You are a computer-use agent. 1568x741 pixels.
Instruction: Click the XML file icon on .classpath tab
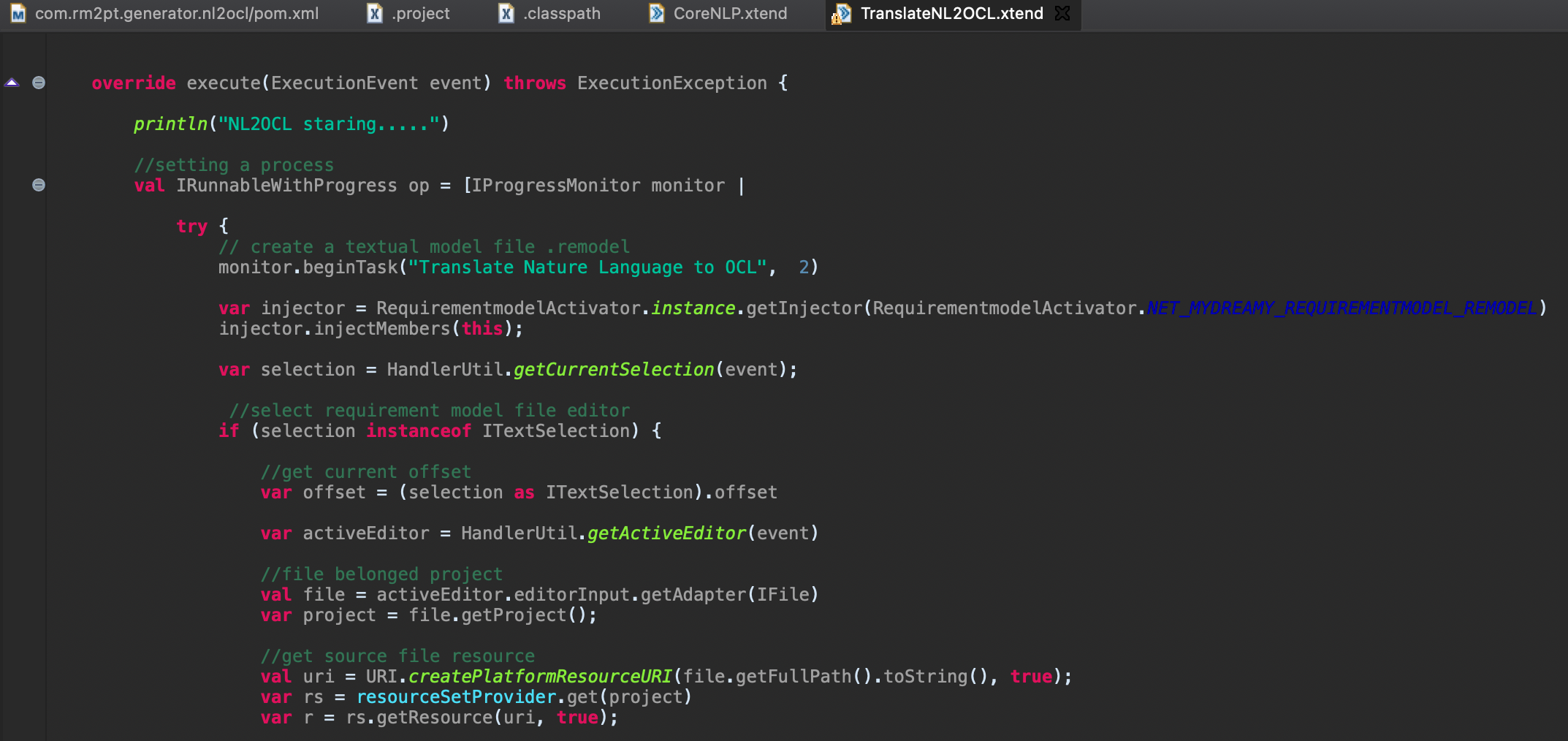pyautogui.click(x=506, y=14)
